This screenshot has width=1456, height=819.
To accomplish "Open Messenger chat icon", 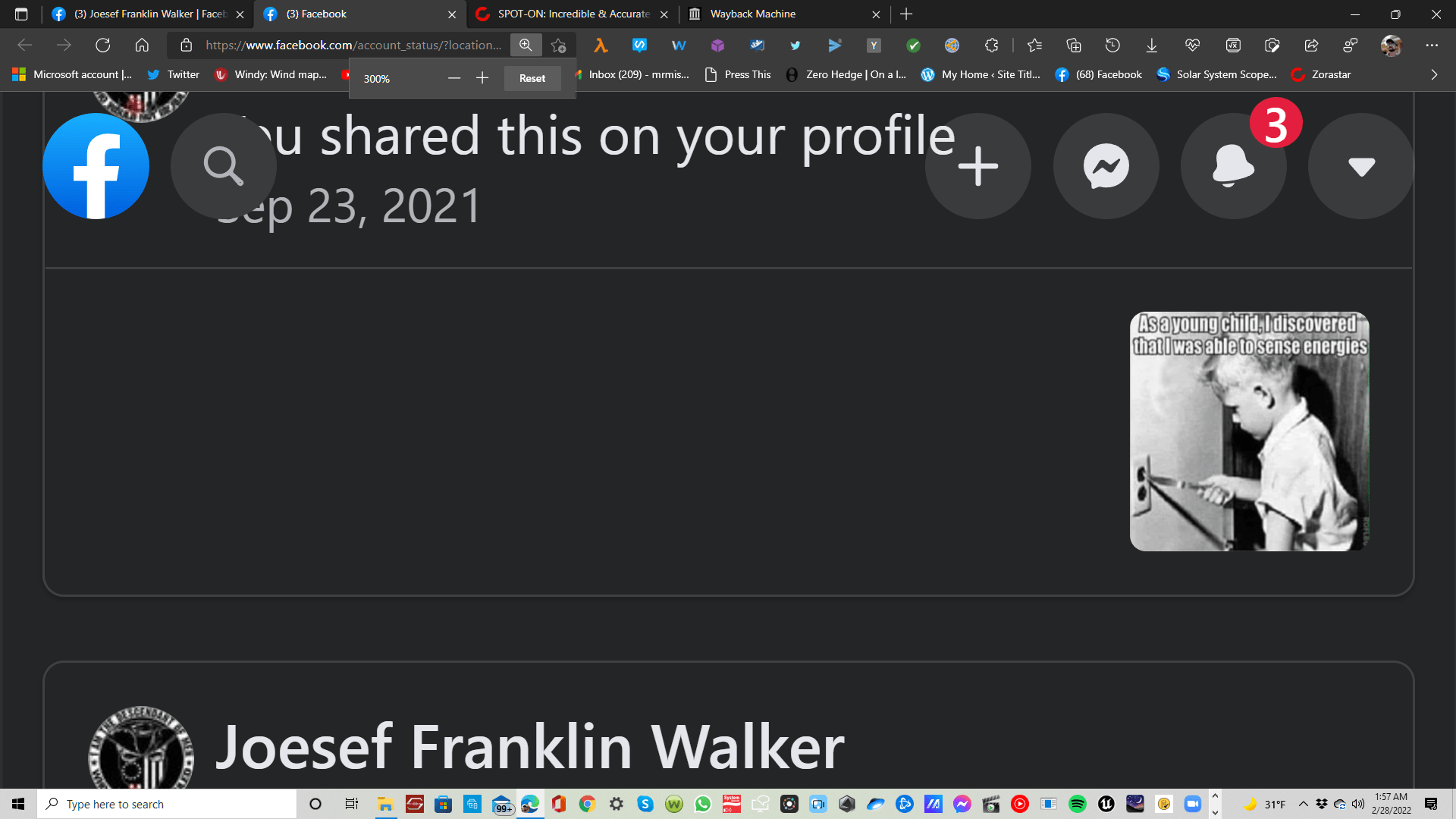I will point(1106,166).
